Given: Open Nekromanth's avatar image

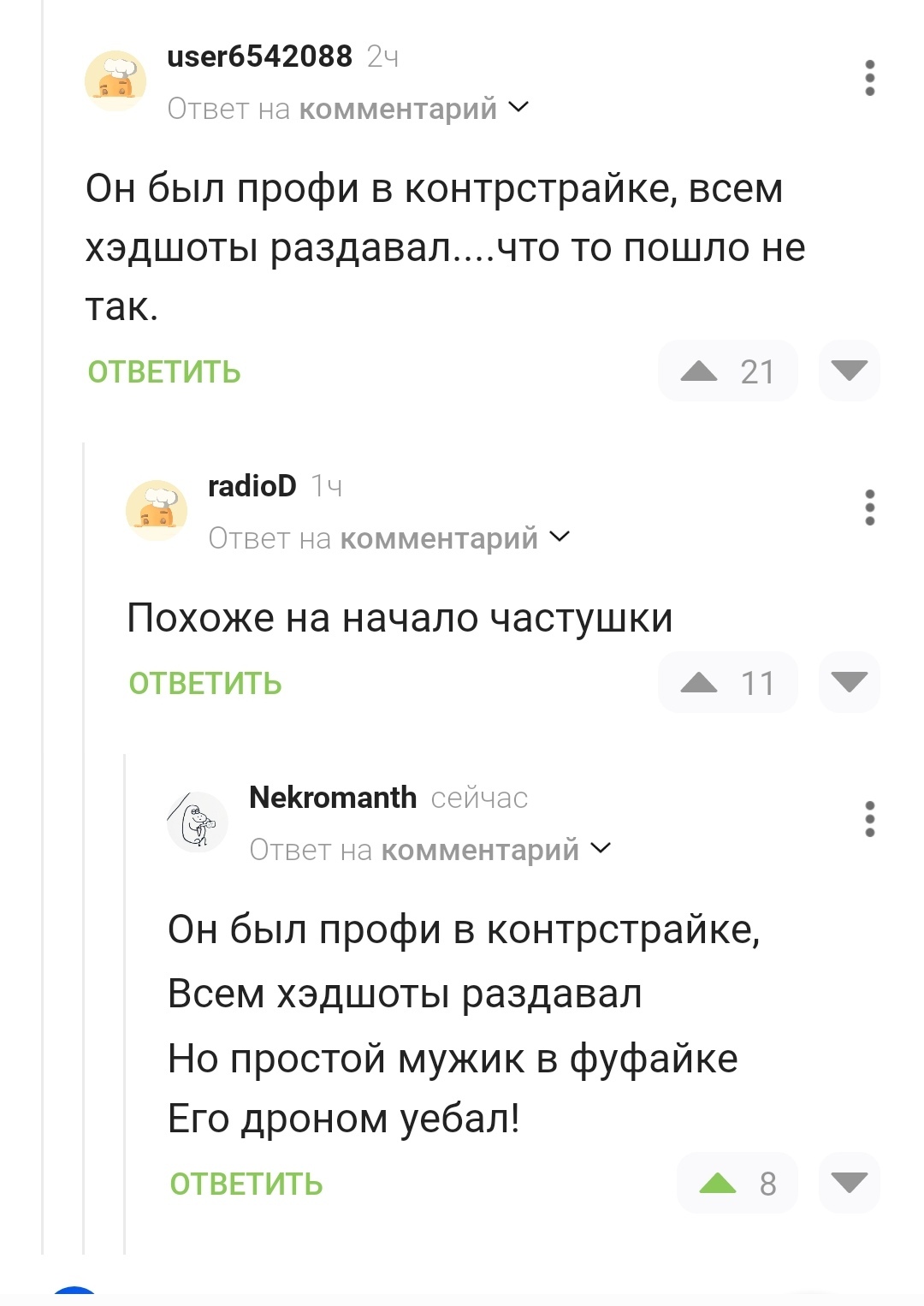Looking at the screenshot, I should (x=198, y=822).
